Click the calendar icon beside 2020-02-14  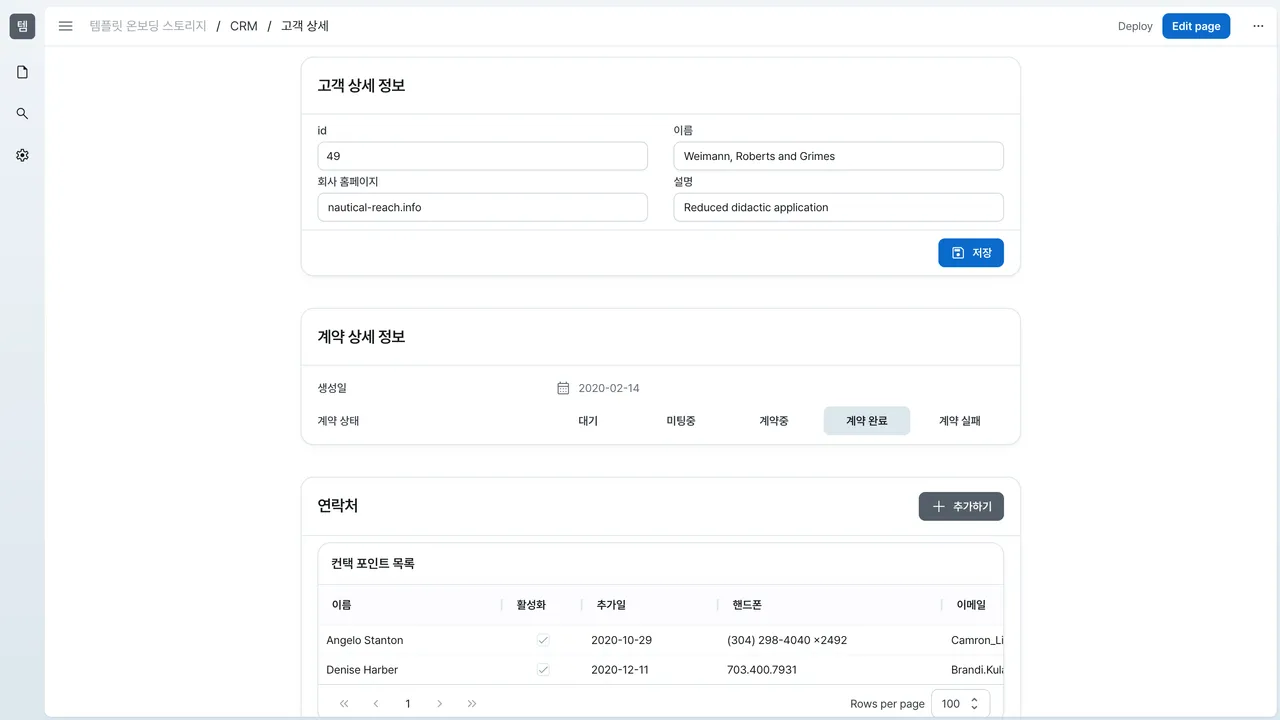click(x=563, y=388)
